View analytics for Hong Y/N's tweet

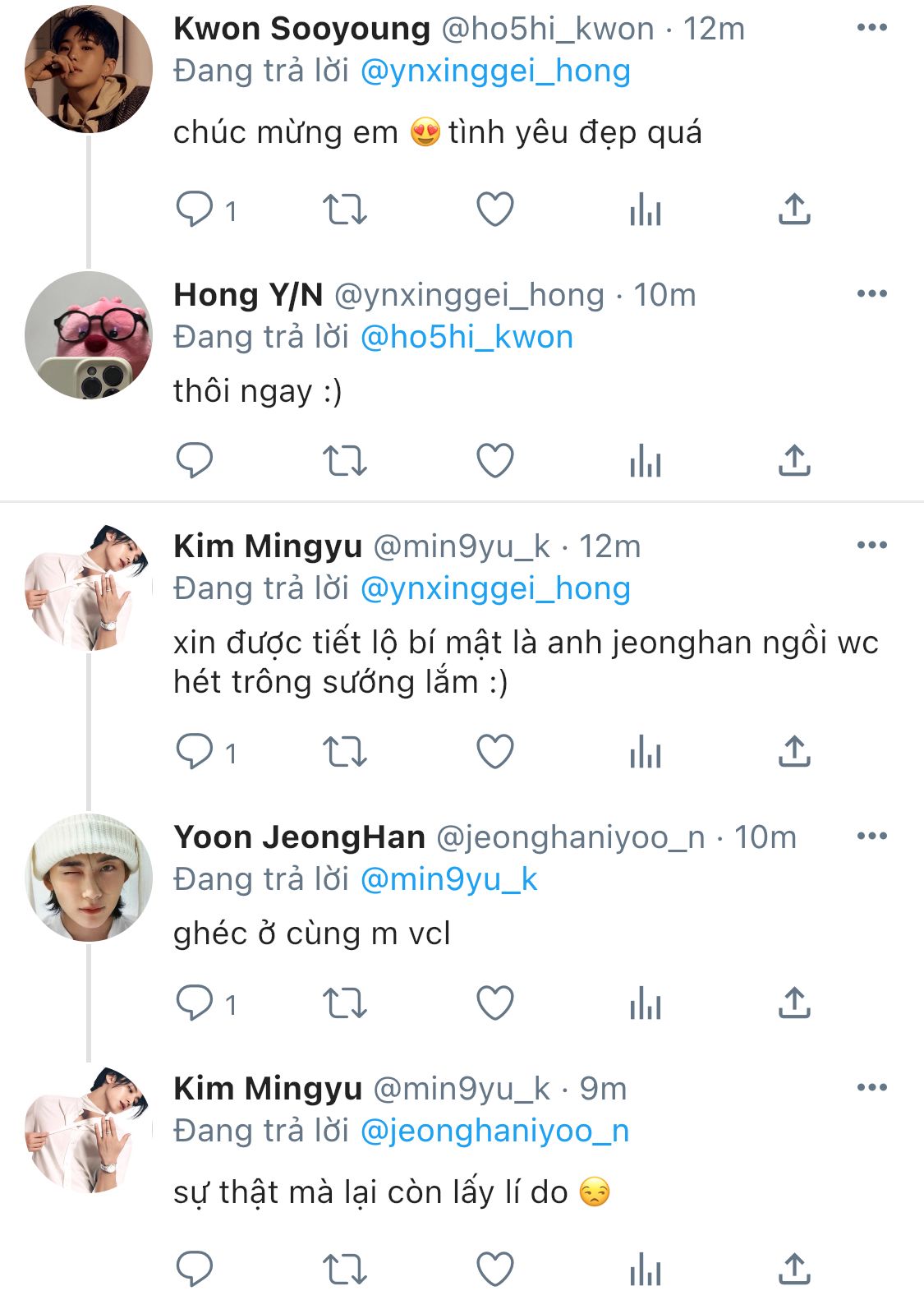point(646,460)
